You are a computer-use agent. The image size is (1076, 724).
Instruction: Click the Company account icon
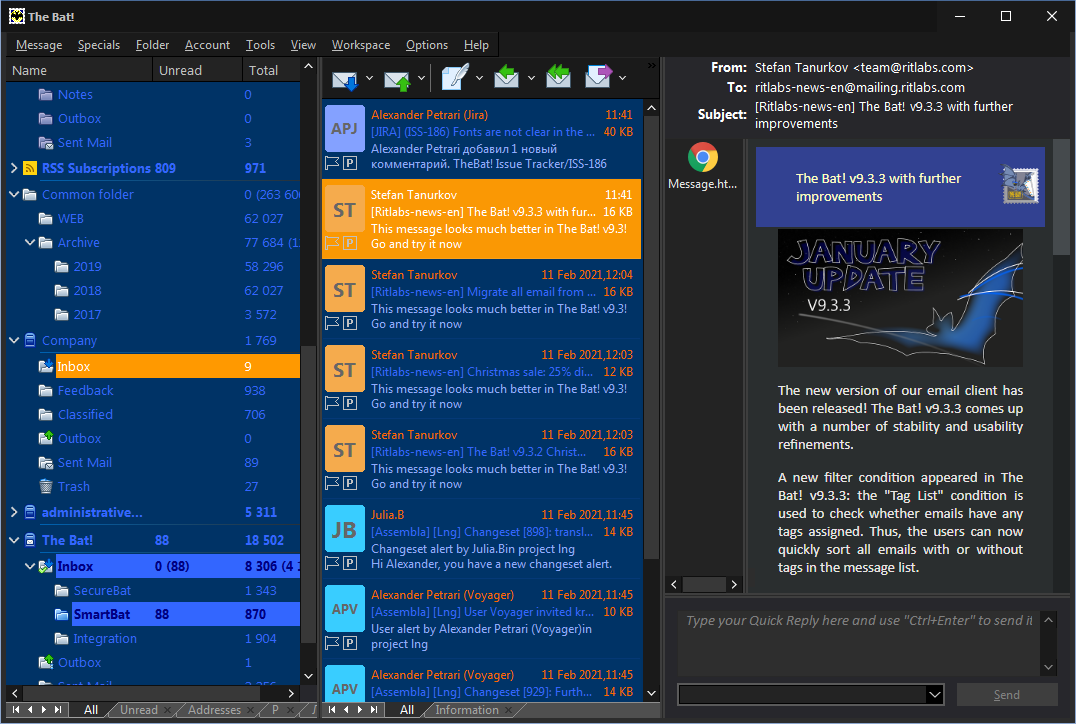coord(30,340)
